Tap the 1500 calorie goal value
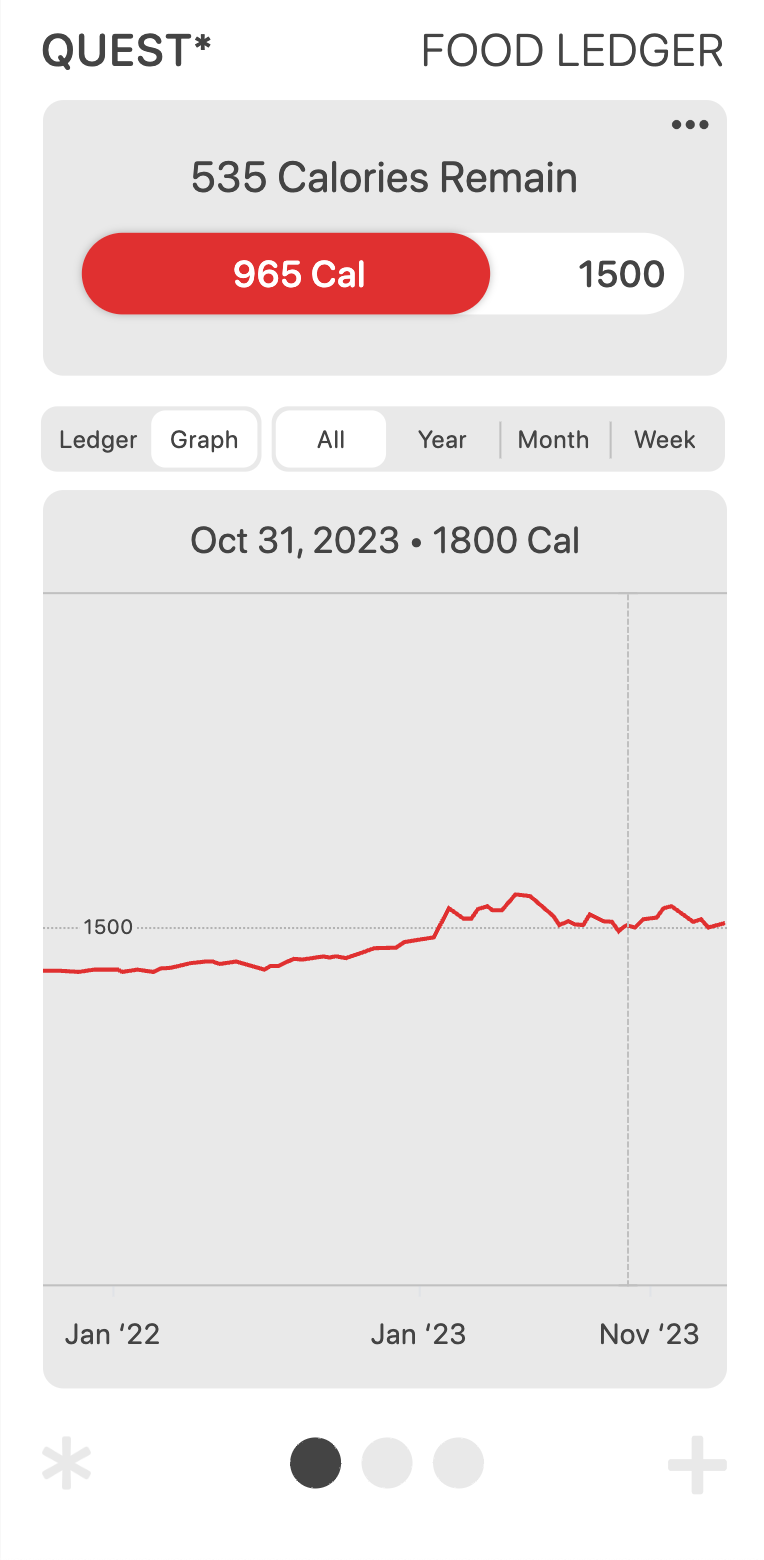The height and width of the screenshot is (1560, 764). point(621,274)
